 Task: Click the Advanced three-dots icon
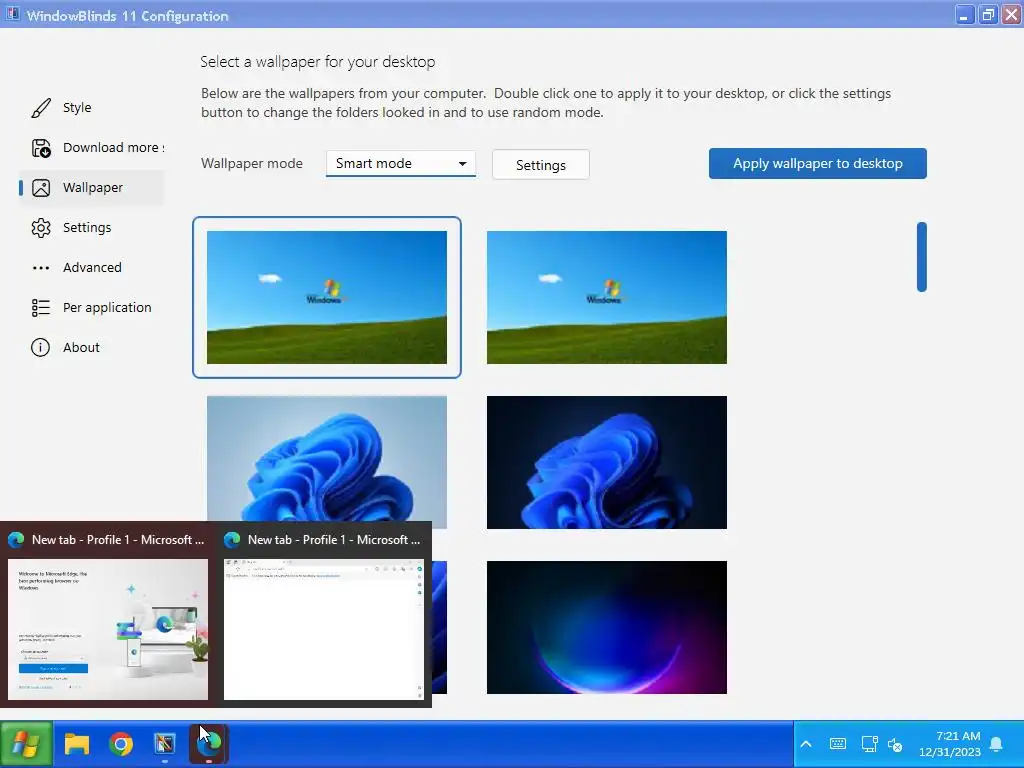coord(40,268)
